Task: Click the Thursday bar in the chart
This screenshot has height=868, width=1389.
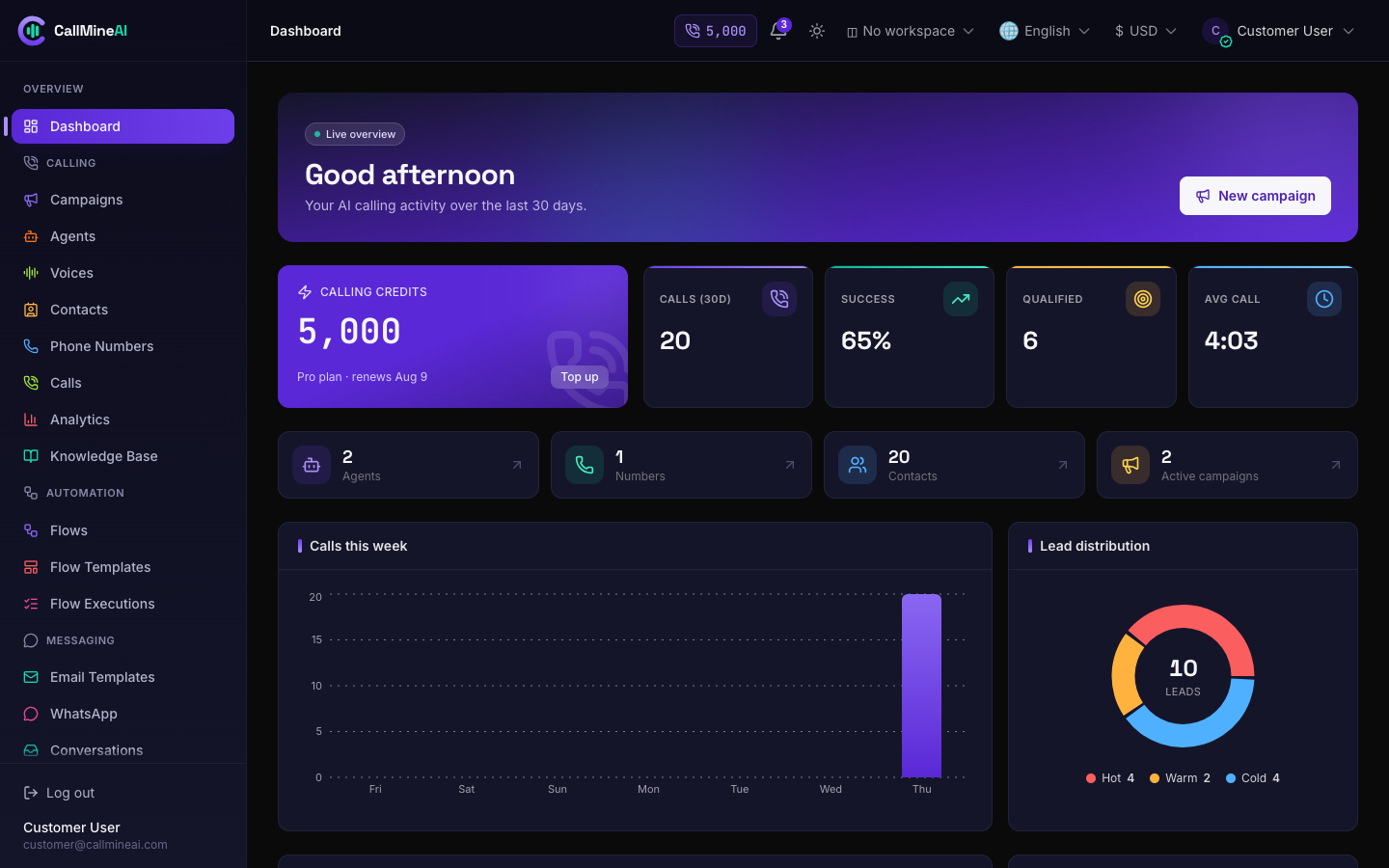Action: [921, 686]
